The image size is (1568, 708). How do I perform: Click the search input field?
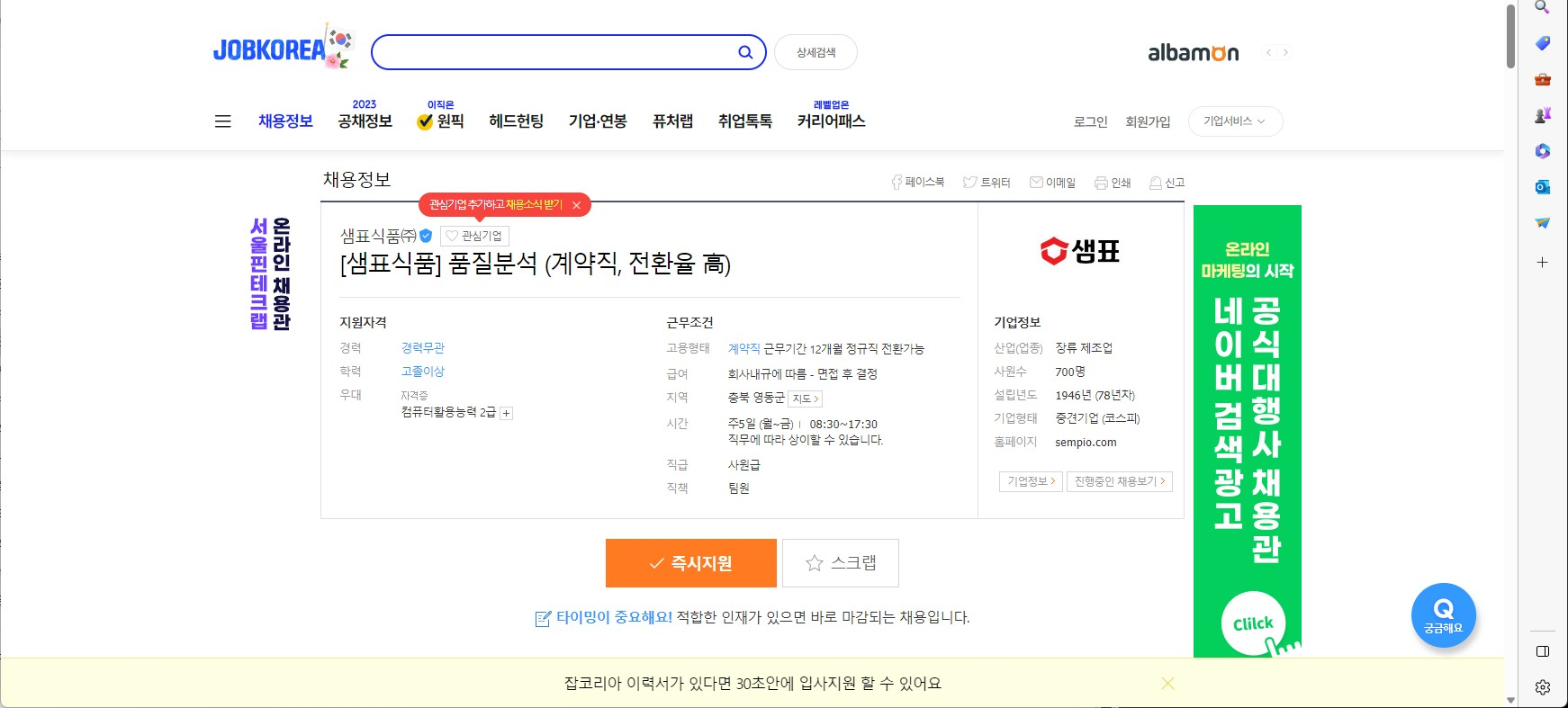coord(555,52)
